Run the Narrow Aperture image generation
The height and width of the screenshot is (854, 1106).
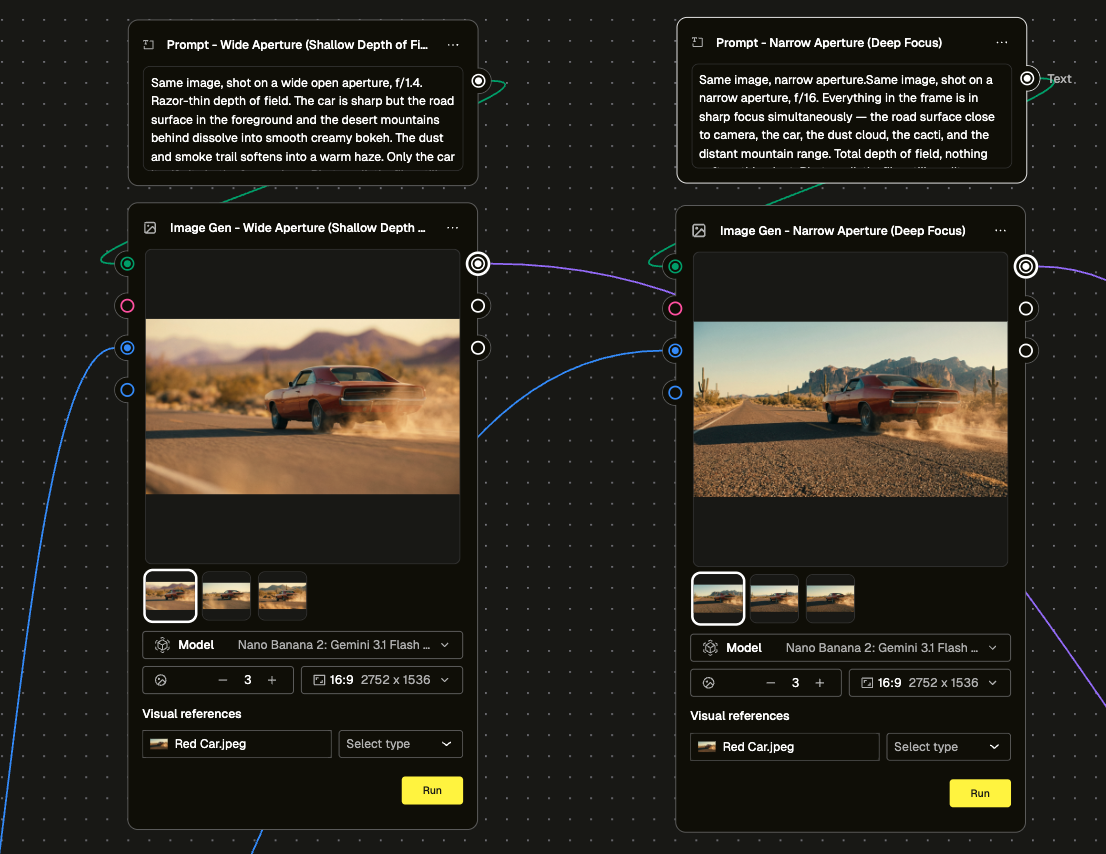(980, 793)
